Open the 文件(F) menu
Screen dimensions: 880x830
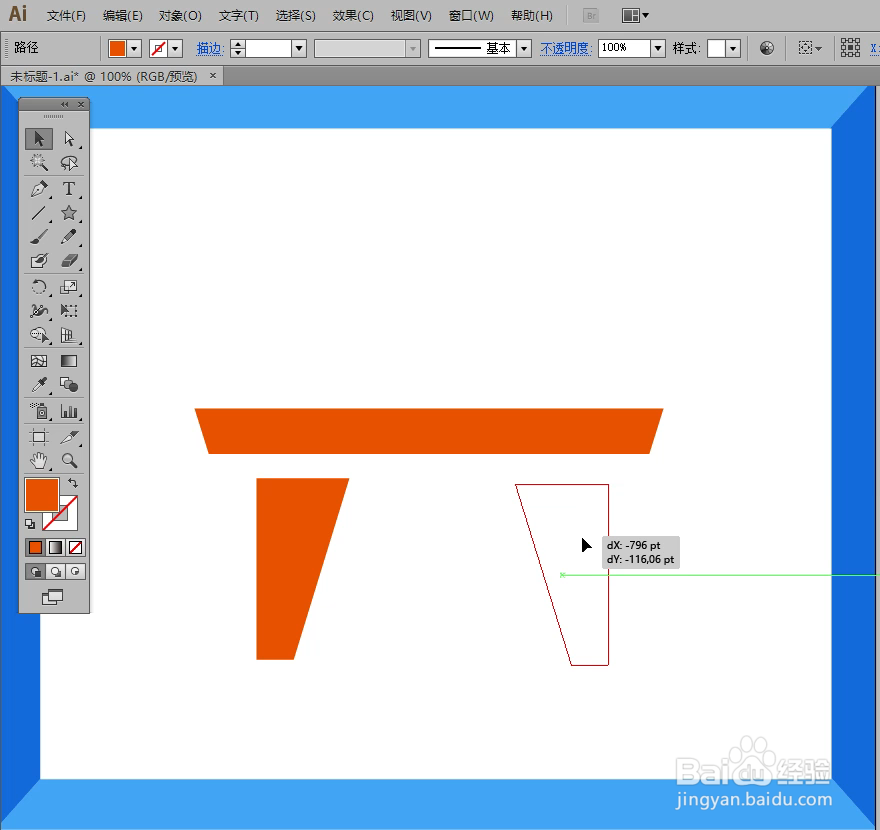coord(66,16)
